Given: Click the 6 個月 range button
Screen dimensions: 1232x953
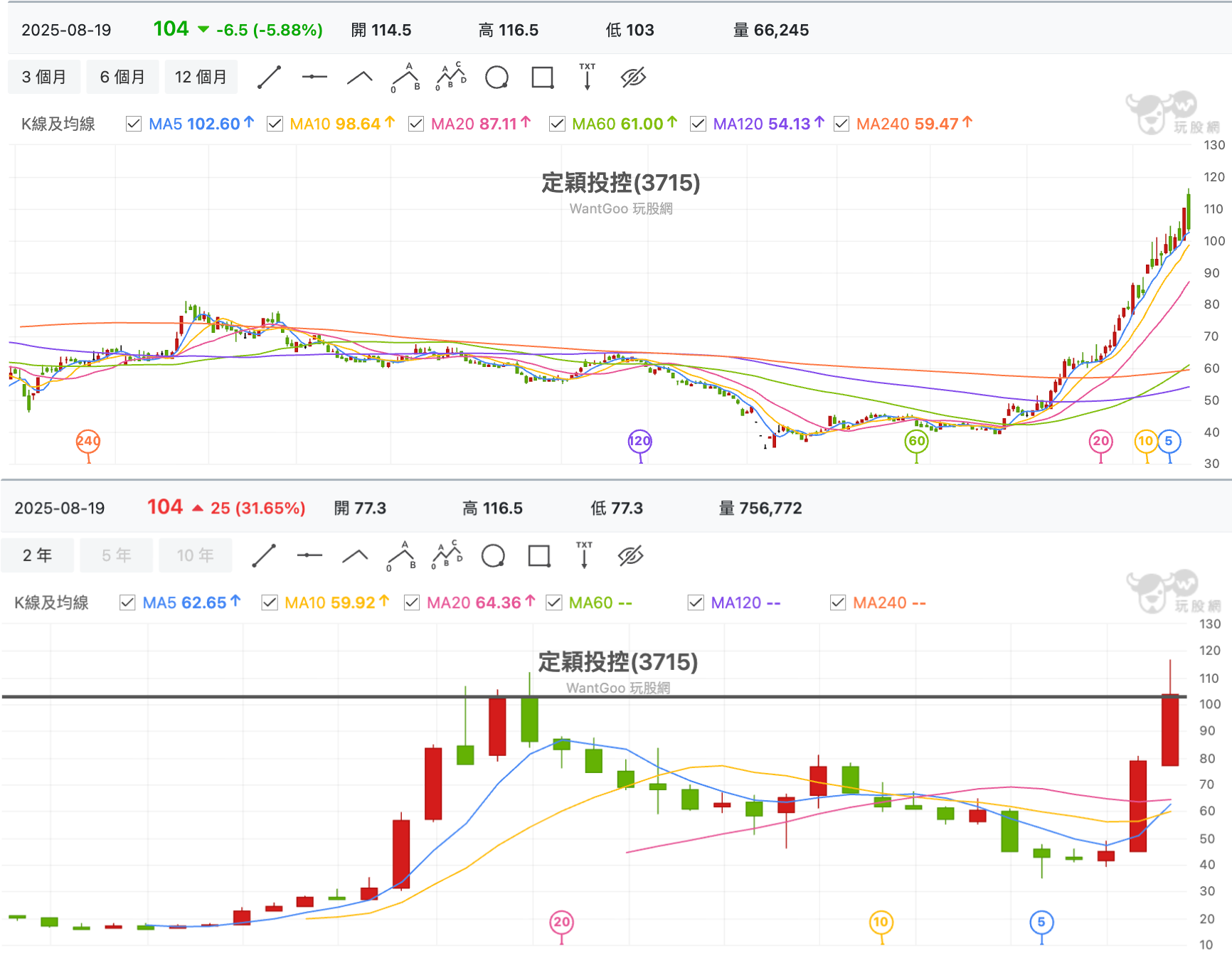Looking at the screenshot, I should [x=122, y=77].
